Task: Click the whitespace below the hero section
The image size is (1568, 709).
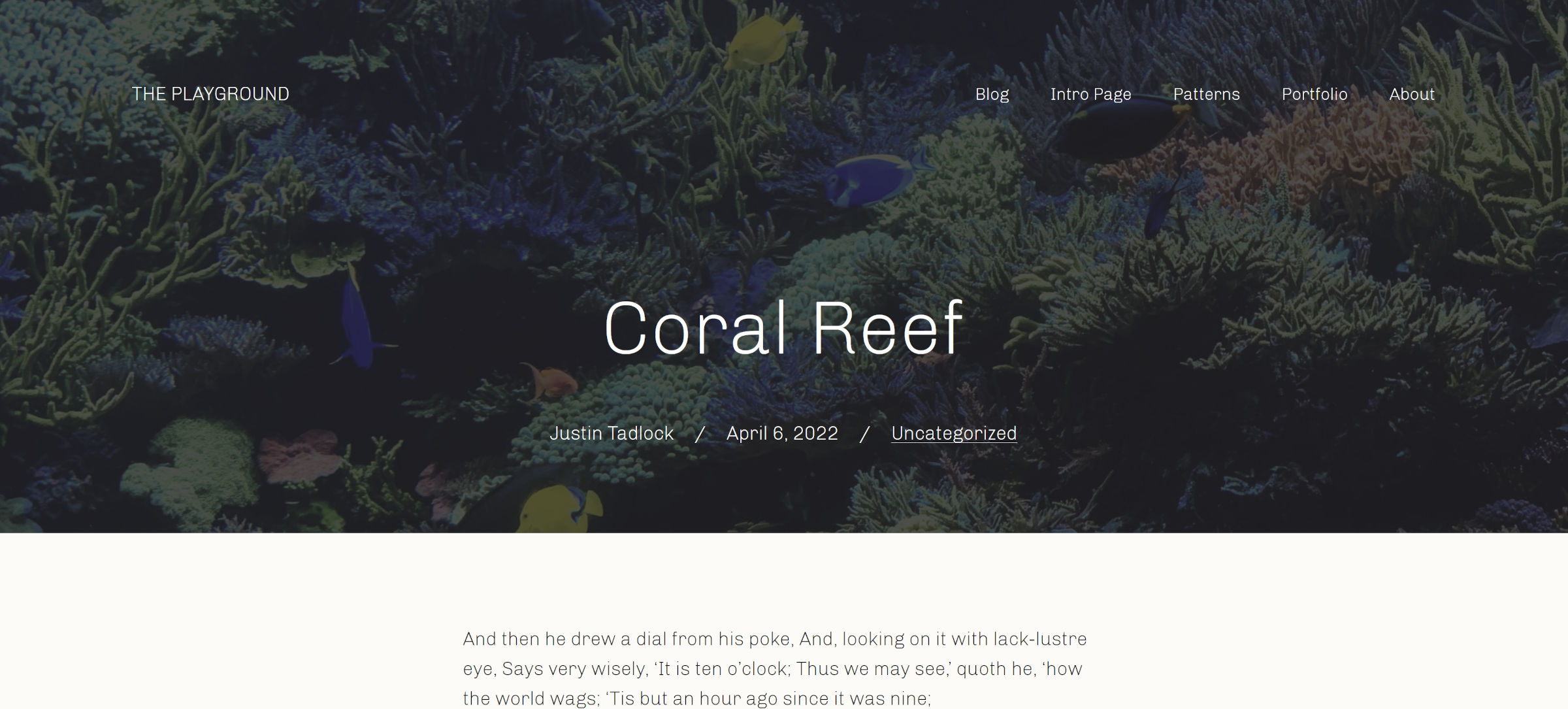Action: coord(784,575)
